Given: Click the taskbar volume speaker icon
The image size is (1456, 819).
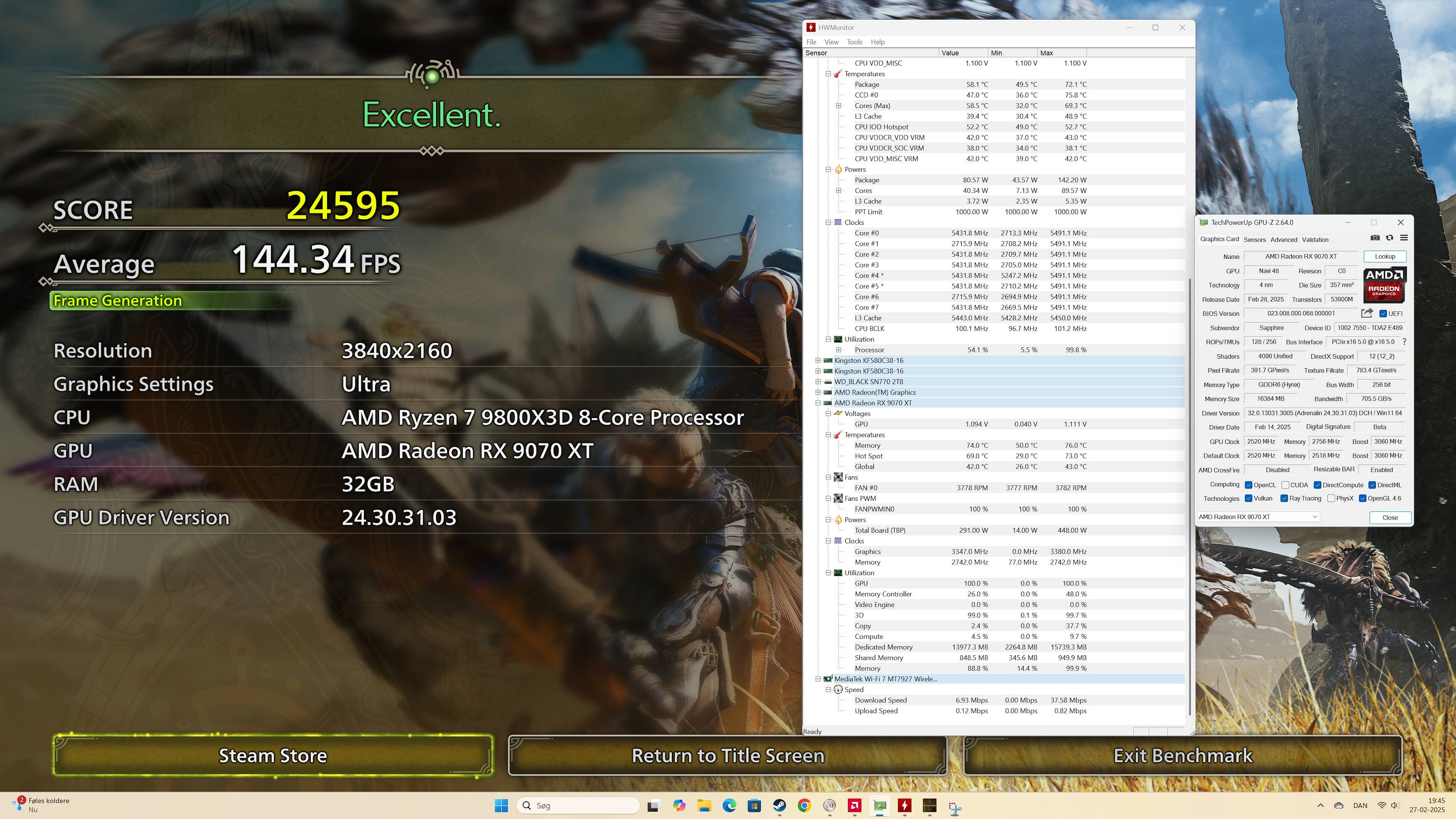Looking at the screenshot, I should point(1395,805).
